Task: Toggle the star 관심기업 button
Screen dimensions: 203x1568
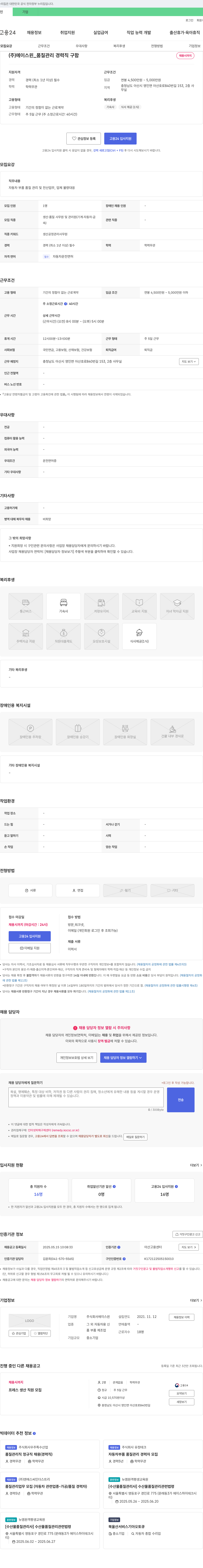Action: [x=19, y=1333]
